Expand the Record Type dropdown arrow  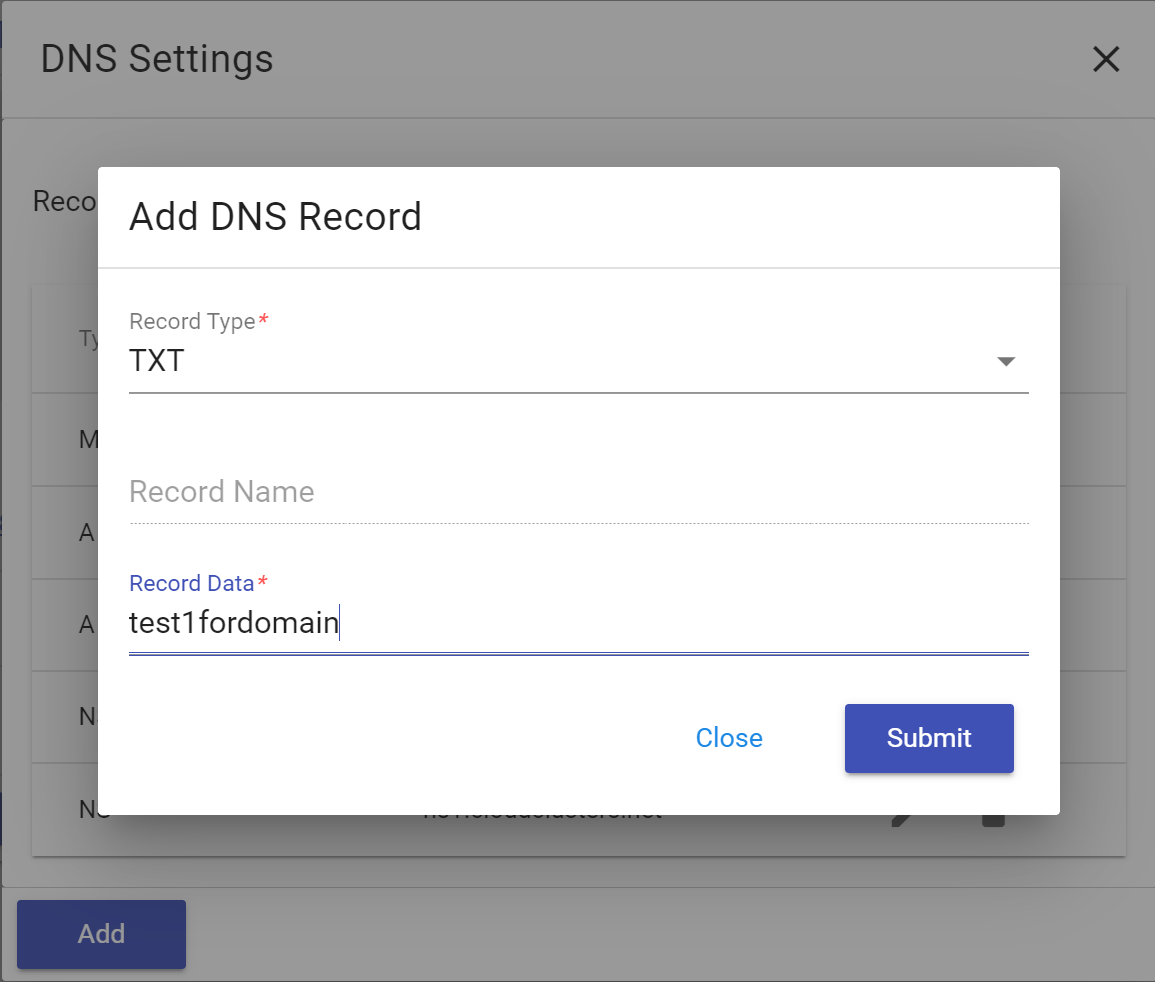pos(1006,362)
